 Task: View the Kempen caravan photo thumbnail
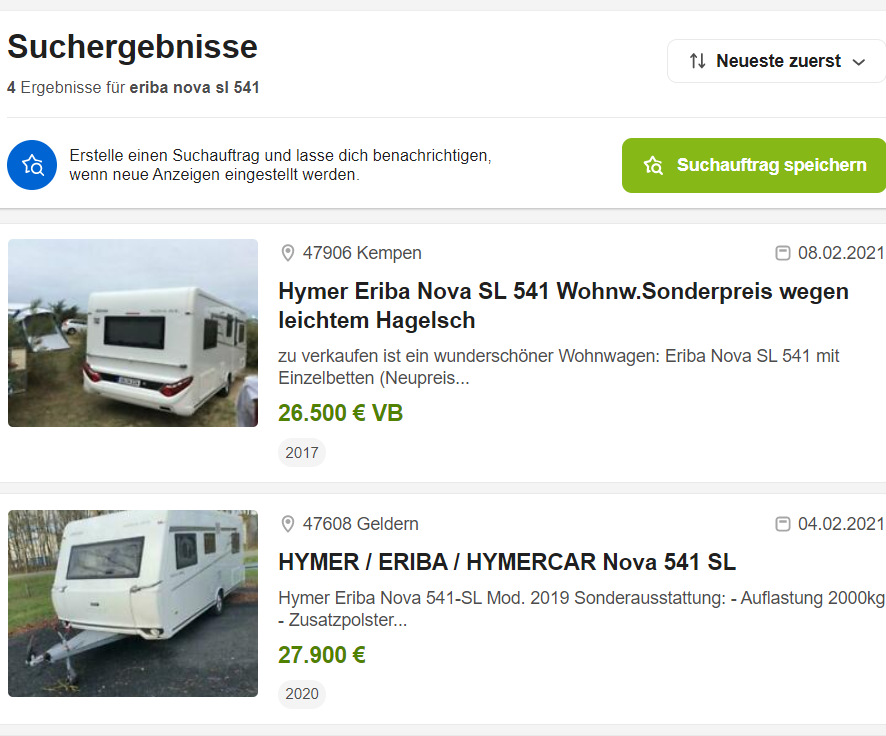[133, 333]
